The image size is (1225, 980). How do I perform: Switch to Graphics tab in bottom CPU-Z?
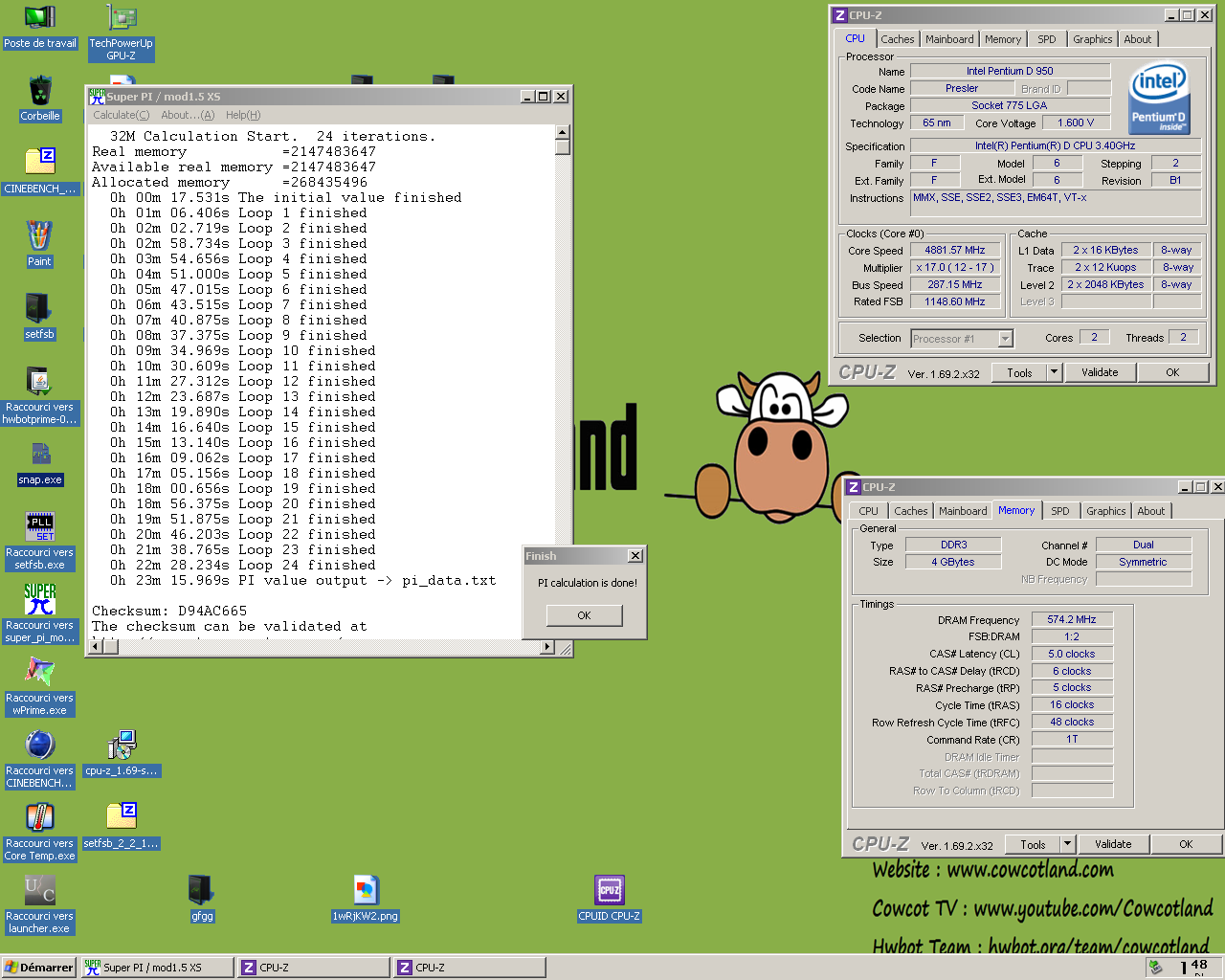point(1105,511)
